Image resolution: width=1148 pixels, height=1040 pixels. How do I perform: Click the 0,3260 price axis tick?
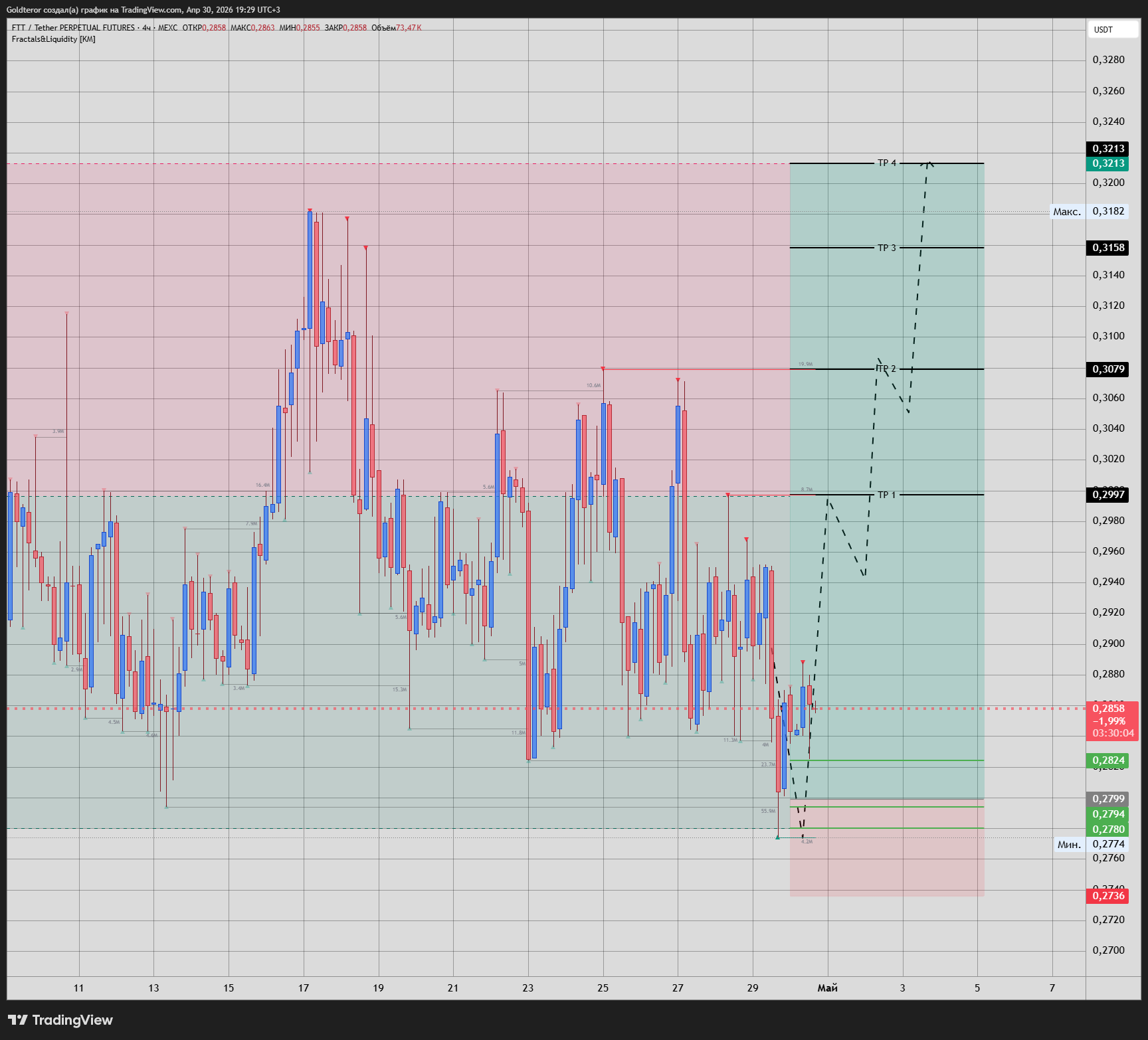click(x=1109, y=91)
